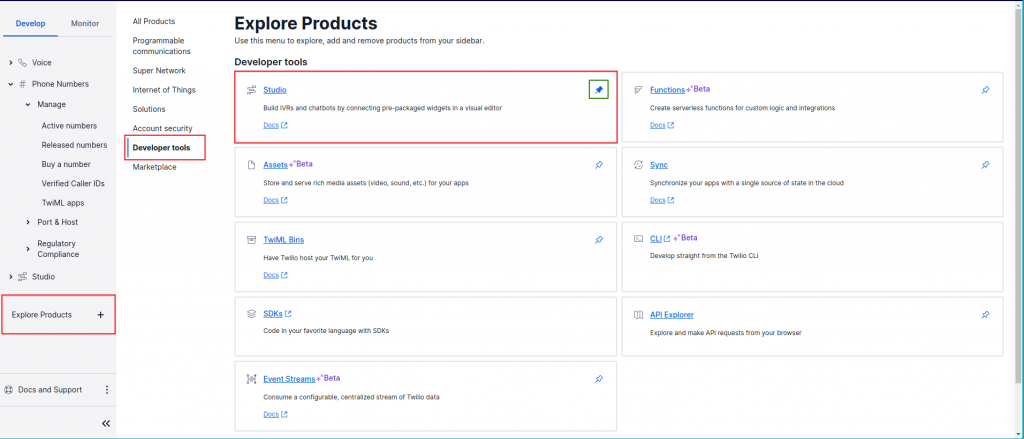Click external link icon next to SDKs
The height and width of the screenshot is (439, 1024).
click(x=288, y=314)
